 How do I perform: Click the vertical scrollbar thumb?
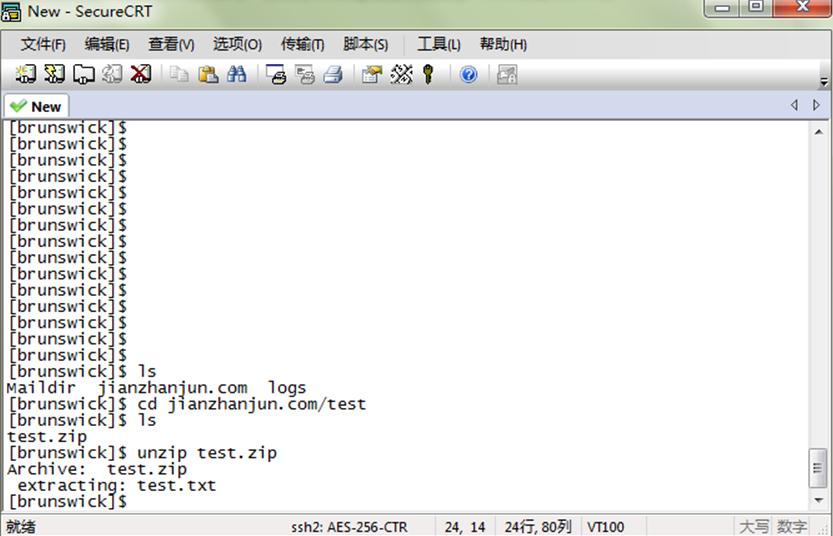click(818, 468)
